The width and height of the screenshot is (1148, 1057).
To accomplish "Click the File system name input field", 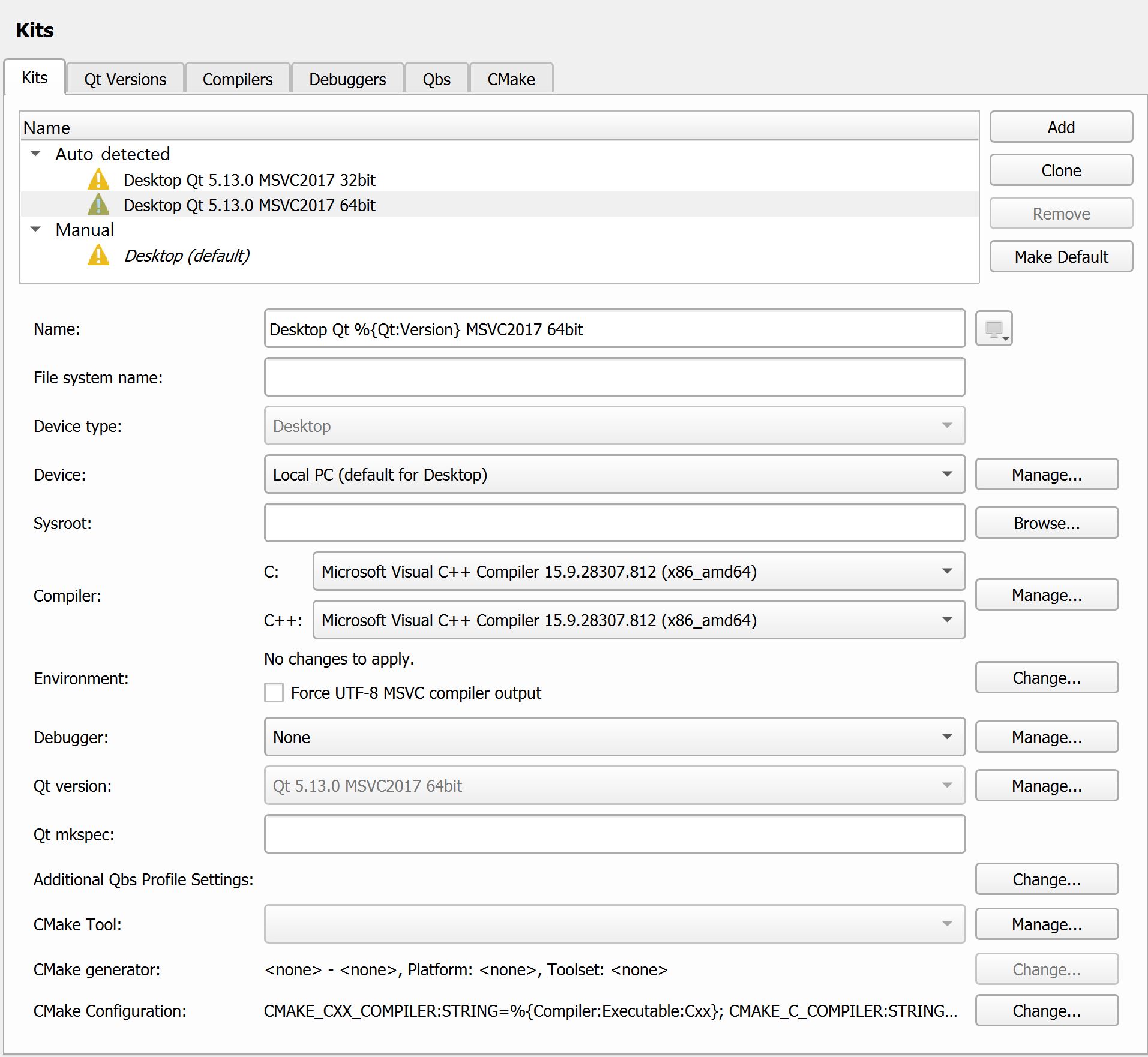I will (x=614, y=377).
